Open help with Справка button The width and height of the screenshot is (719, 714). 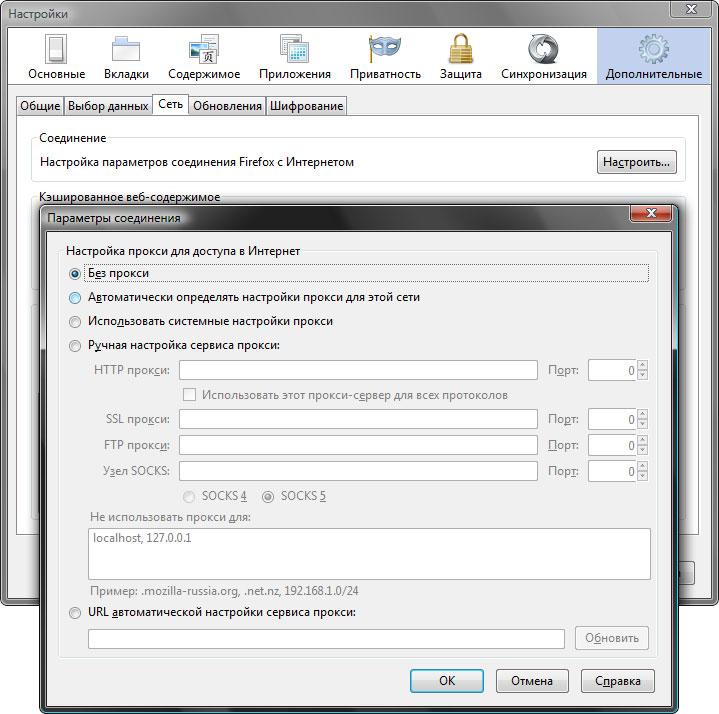pyautogui.click(x=618, y=681)
